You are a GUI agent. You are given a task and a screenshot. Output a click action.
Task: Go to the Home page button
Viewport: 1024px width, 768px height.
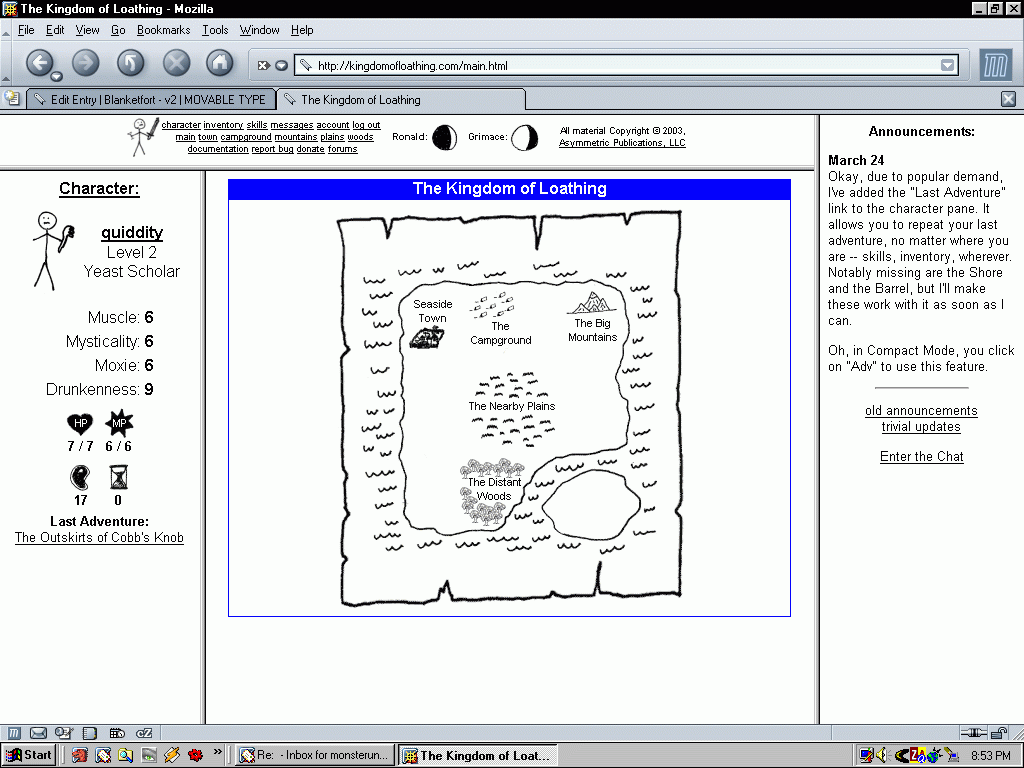coord(220,63)
